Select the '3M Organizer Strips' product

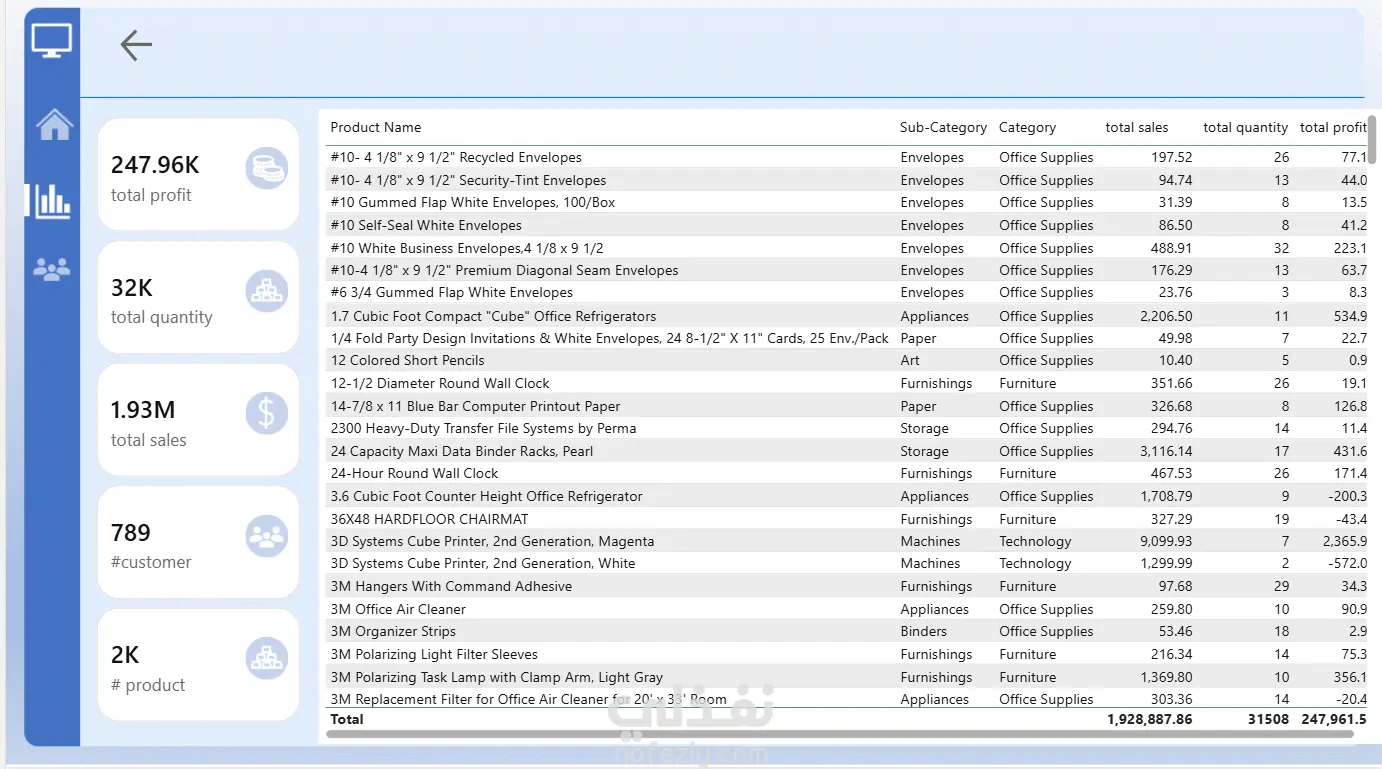(x=848, y=631)
